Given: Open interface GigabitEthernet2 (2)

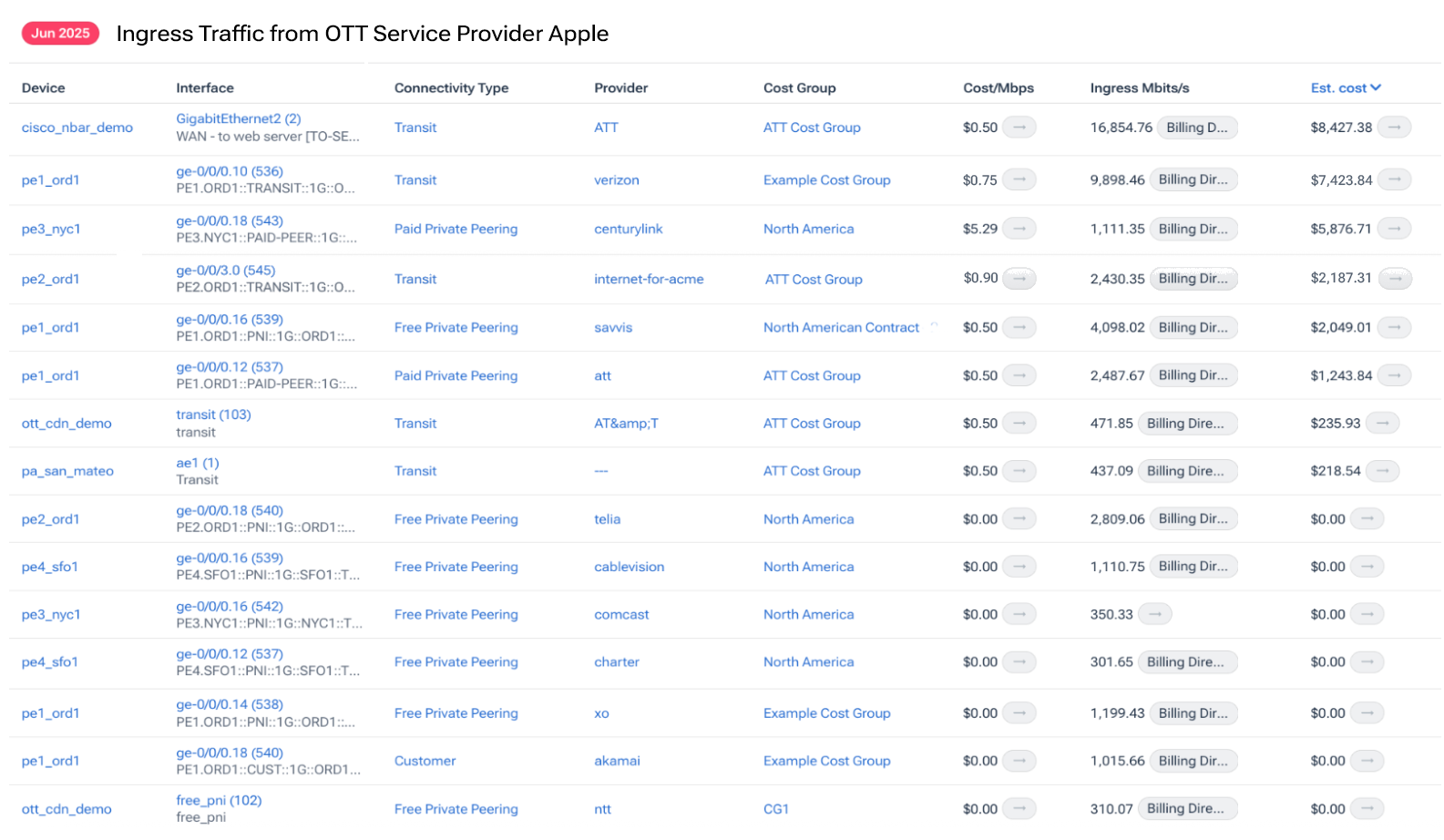Looking at the screenshot, I should [x=239, y=118].
